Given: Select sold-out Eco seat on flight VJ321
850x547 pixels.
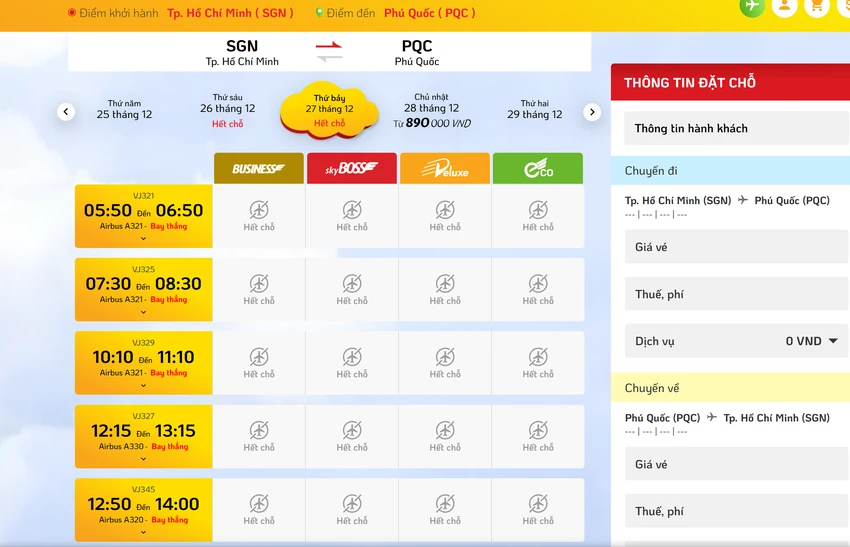Looking at the screenshot, I should 538,216.
